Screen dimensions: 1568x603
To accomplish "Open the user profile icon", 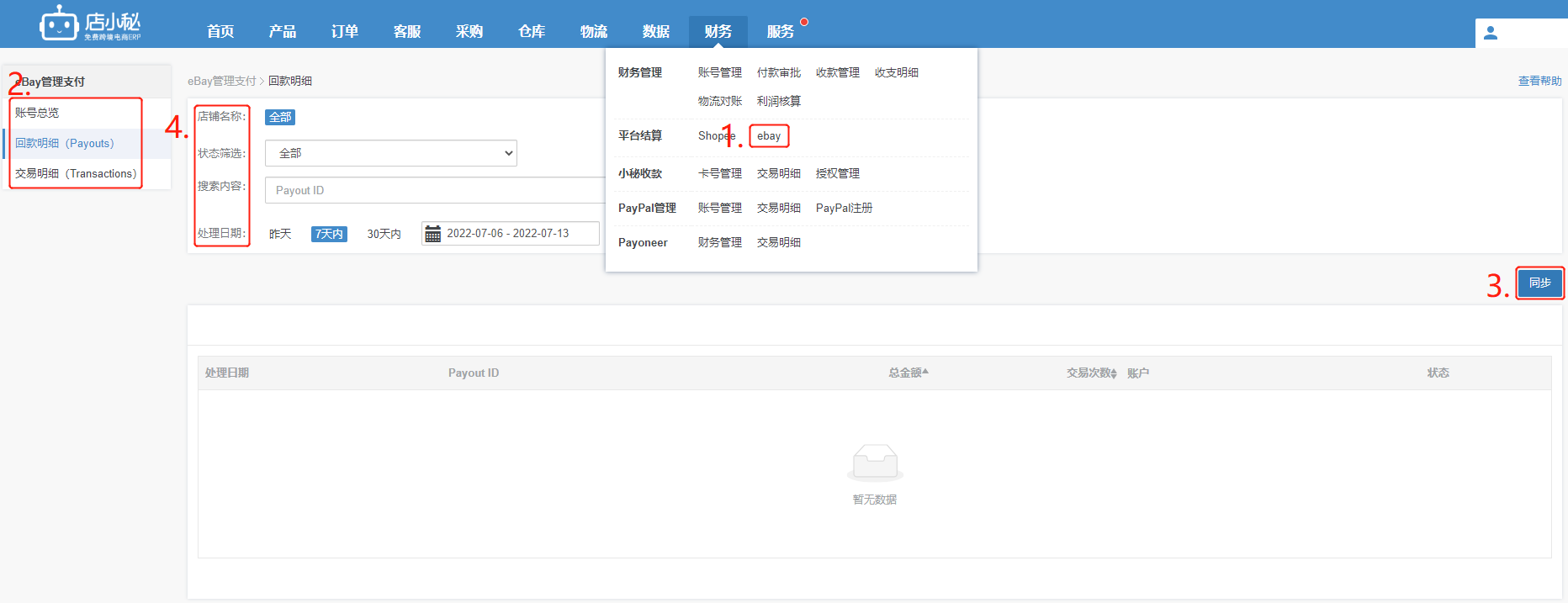I will click(1491, 33).
